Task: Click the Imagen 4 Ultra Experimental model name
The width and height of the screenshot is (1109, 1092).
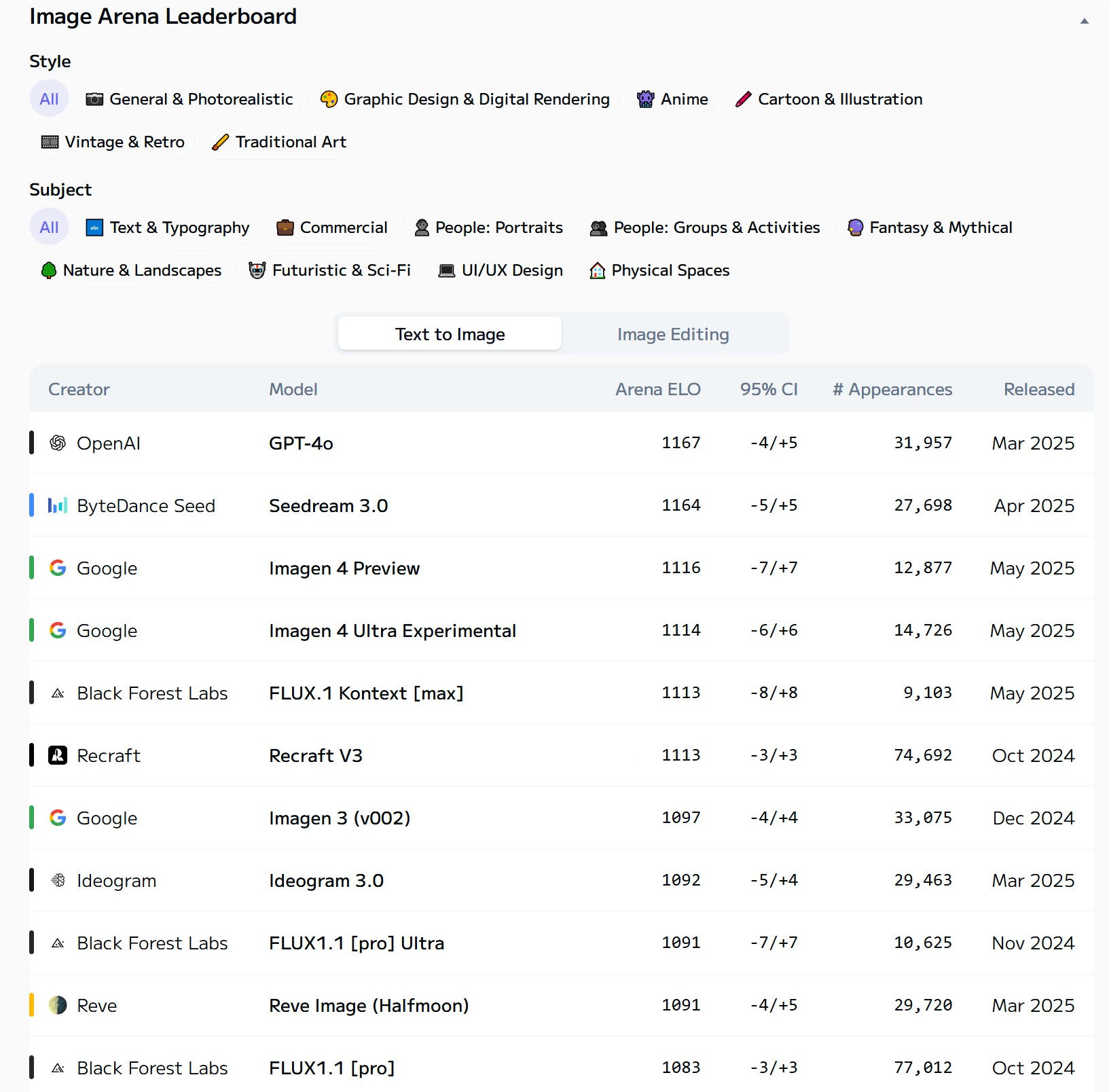Action: coord(393,630)
